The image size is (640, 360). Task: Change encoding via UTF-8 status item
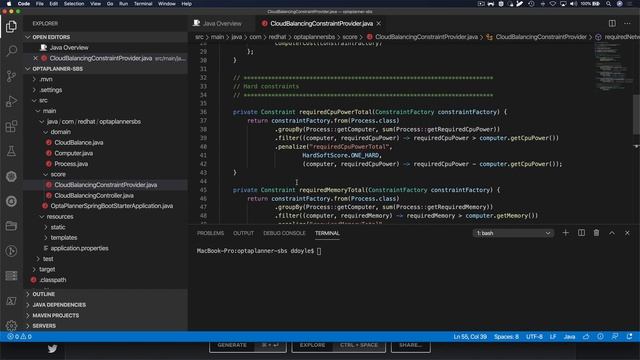point(534,337)
